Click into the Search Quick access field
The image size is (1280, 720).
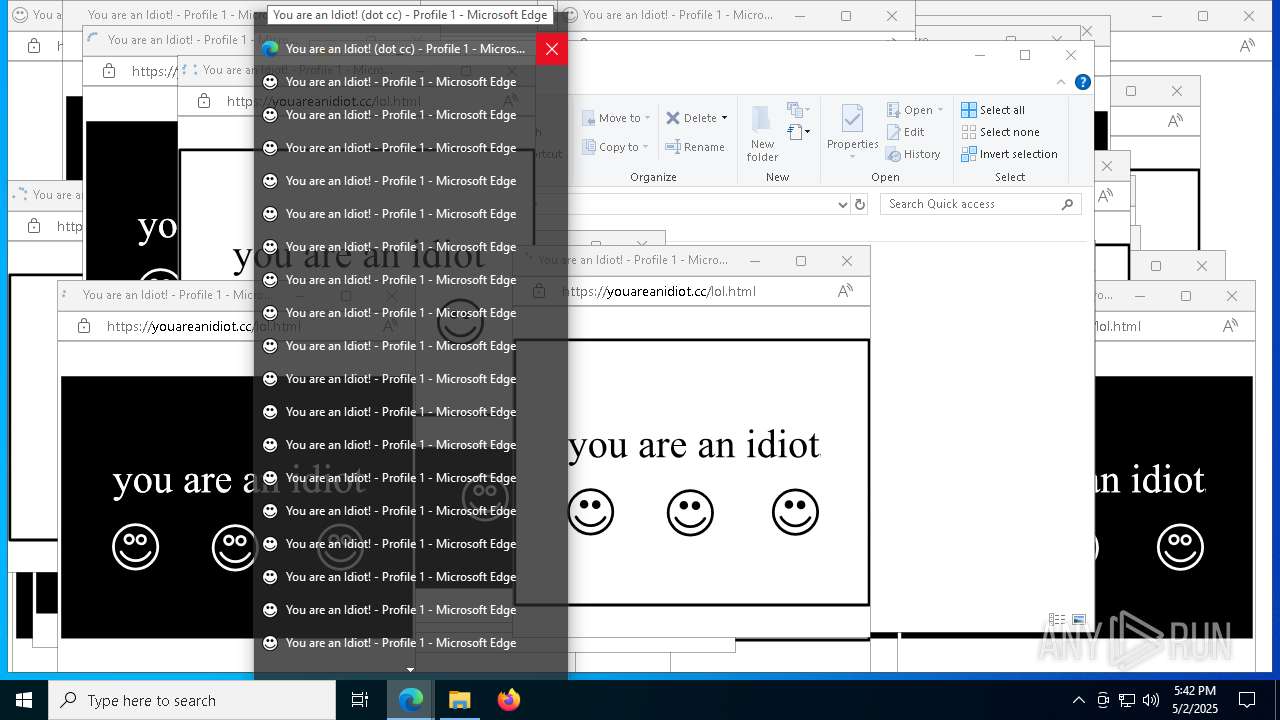point(981,204)
